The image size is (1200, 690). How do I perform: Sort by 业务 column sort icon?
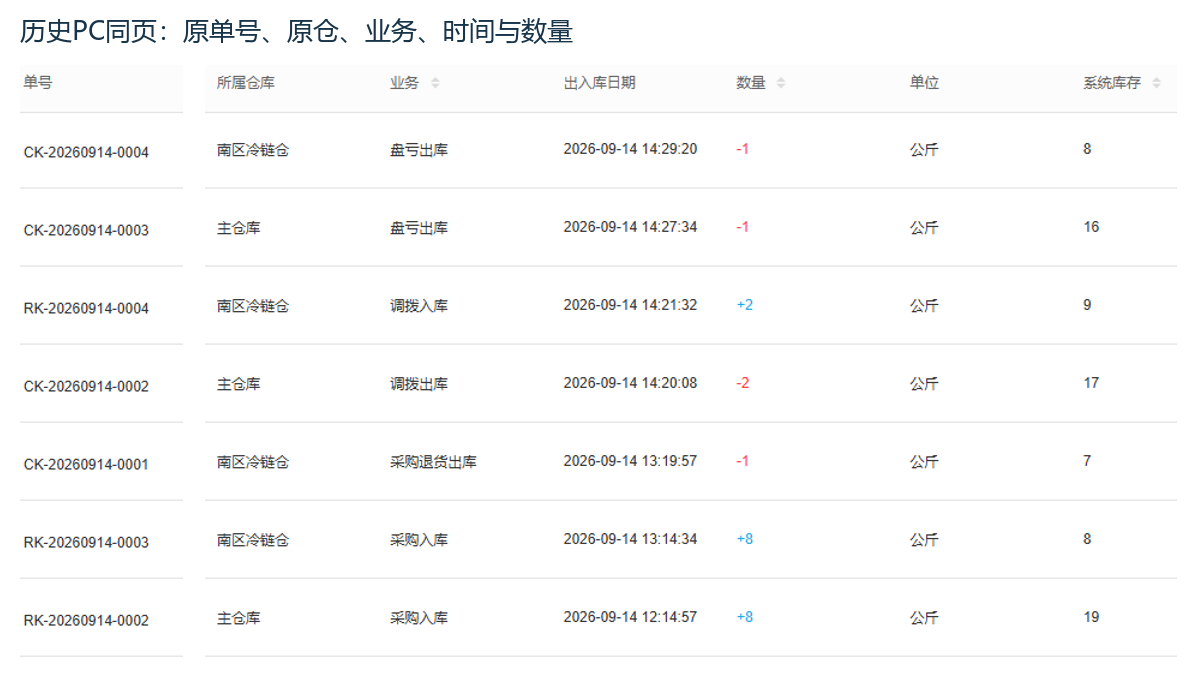point(435,83)
